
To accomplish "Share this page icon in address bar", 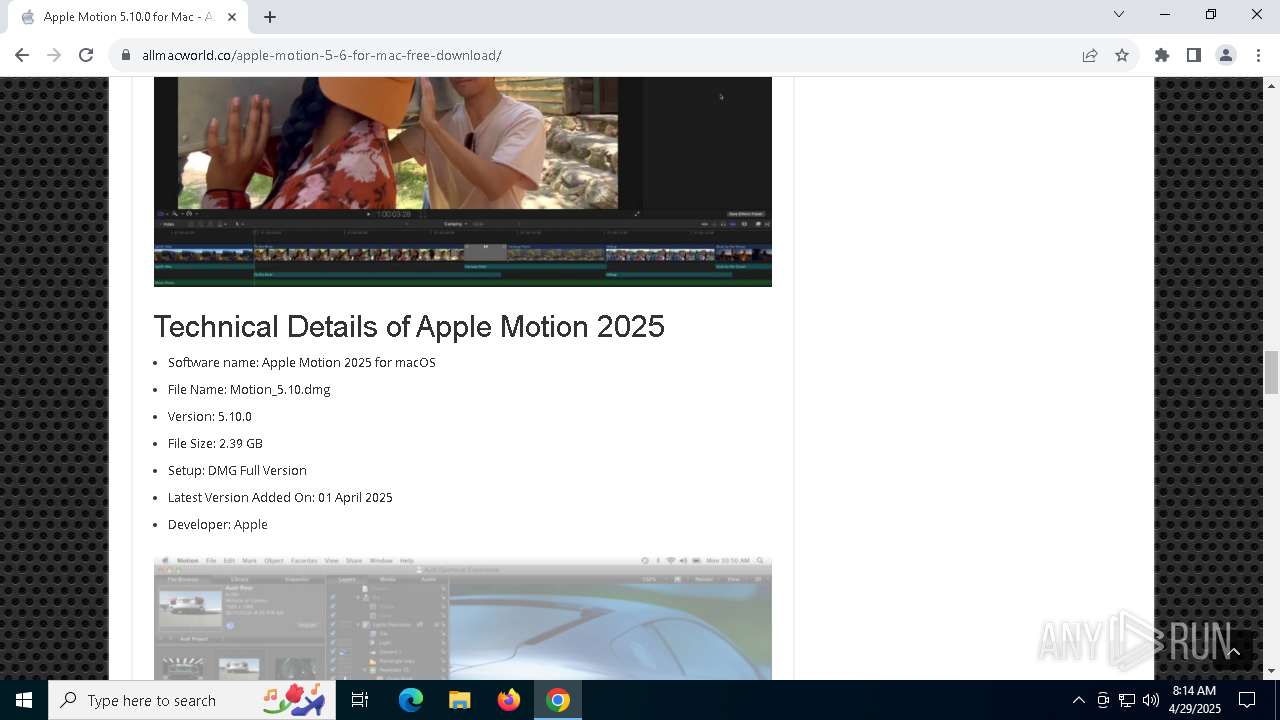I will click(1090, 55).
